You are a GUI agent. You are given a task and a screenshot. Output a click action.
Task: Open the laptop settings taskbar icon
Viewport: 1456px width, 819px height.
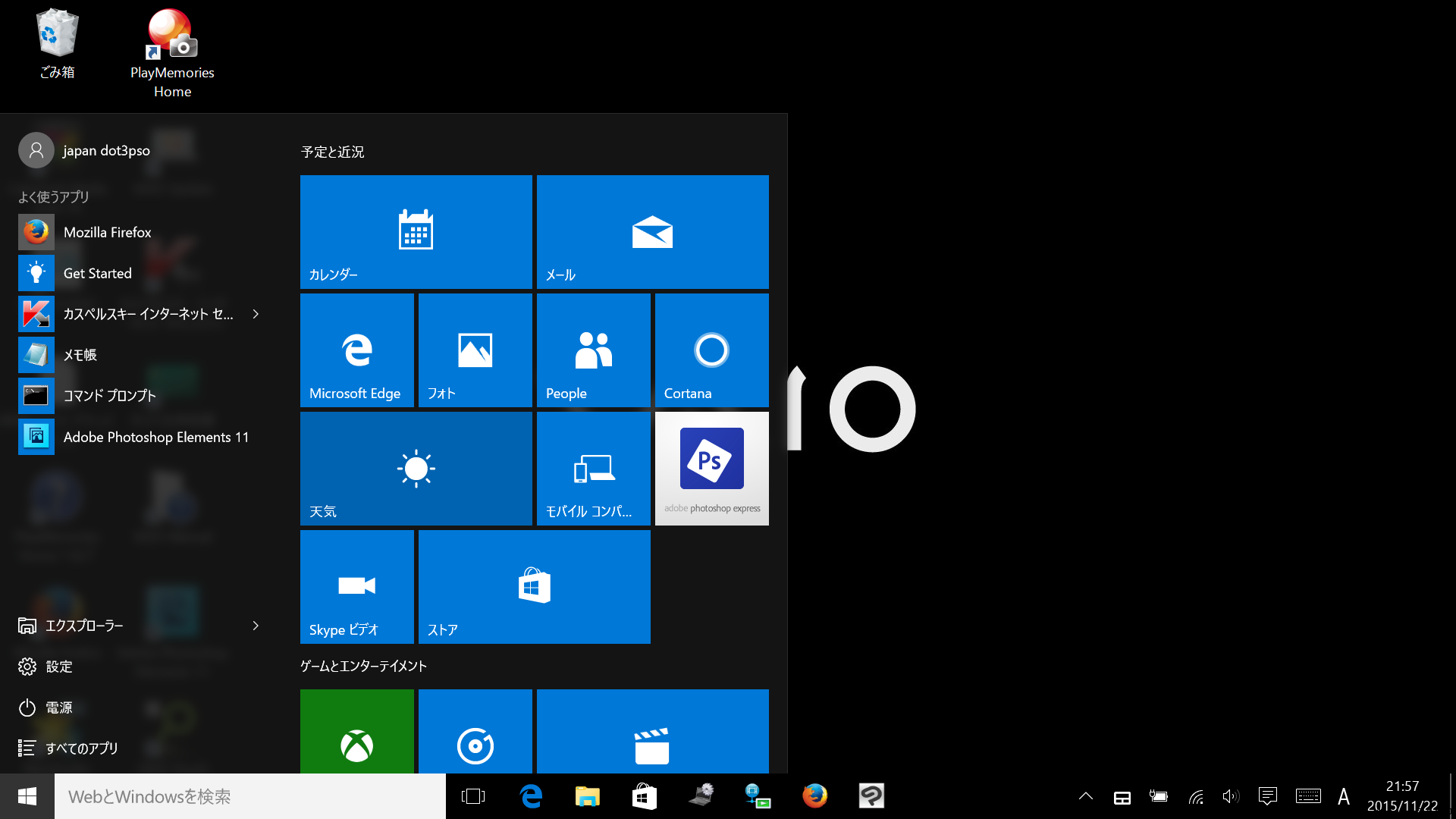[701, 796]
